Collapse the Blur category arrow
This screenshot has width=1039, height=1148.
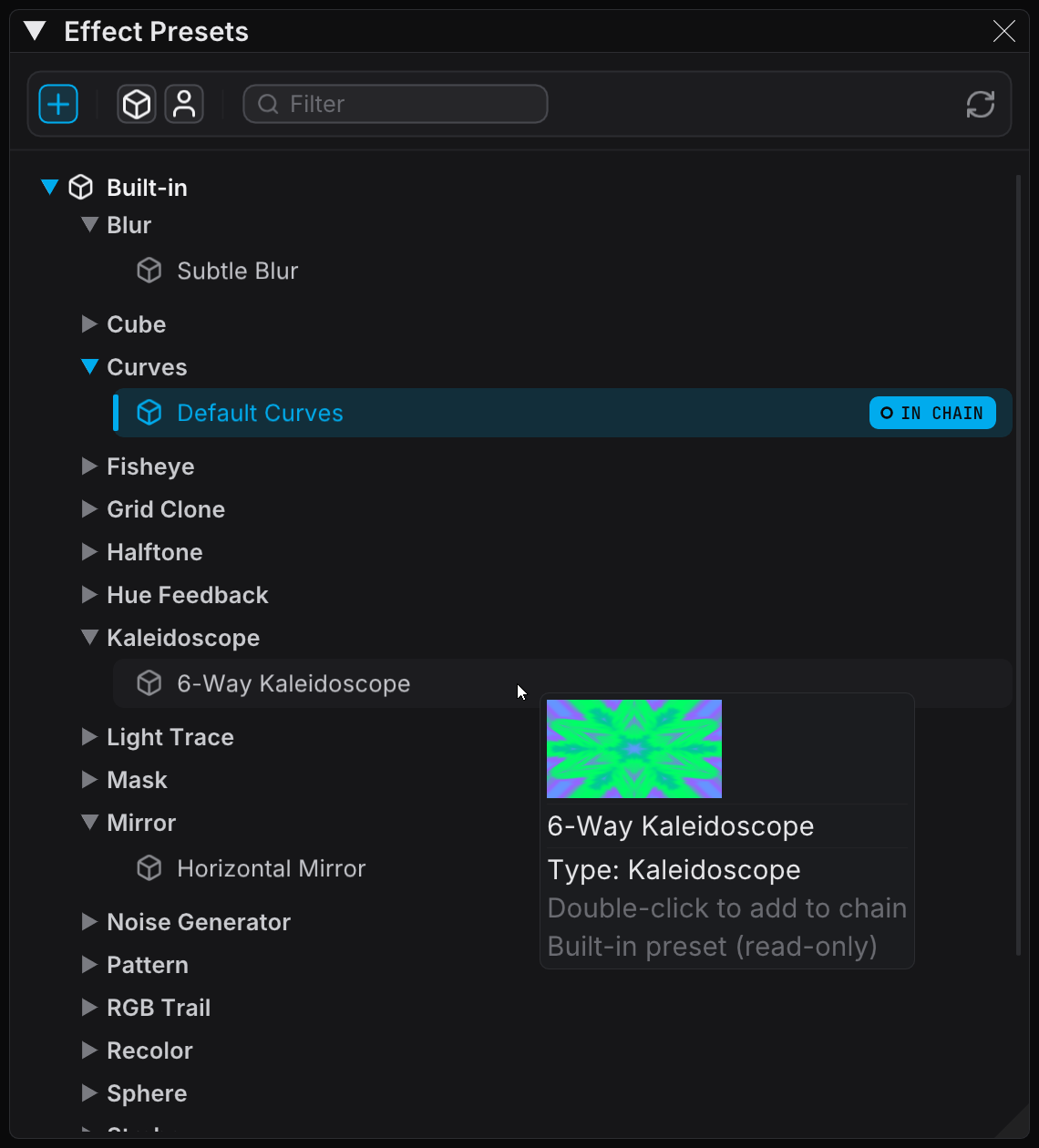(x=89, y=224)
